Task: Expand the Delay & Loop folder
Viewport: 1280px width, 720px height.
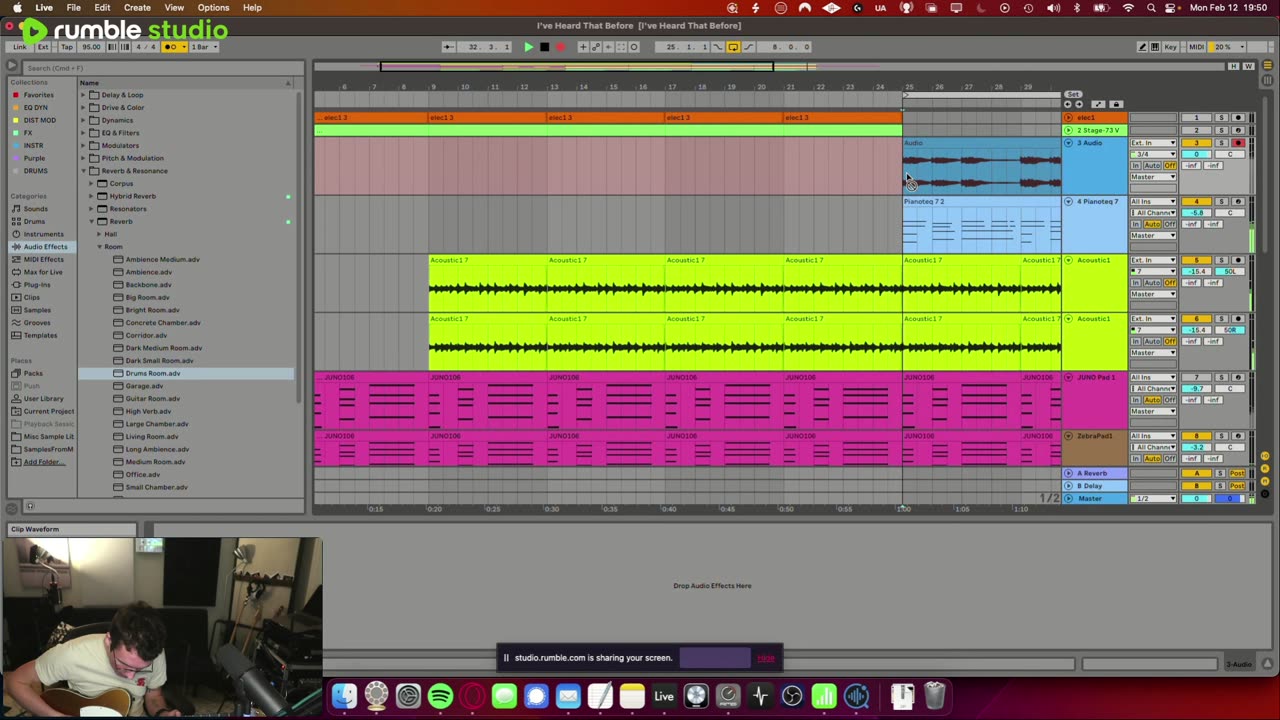Action: tap(84, 95)
